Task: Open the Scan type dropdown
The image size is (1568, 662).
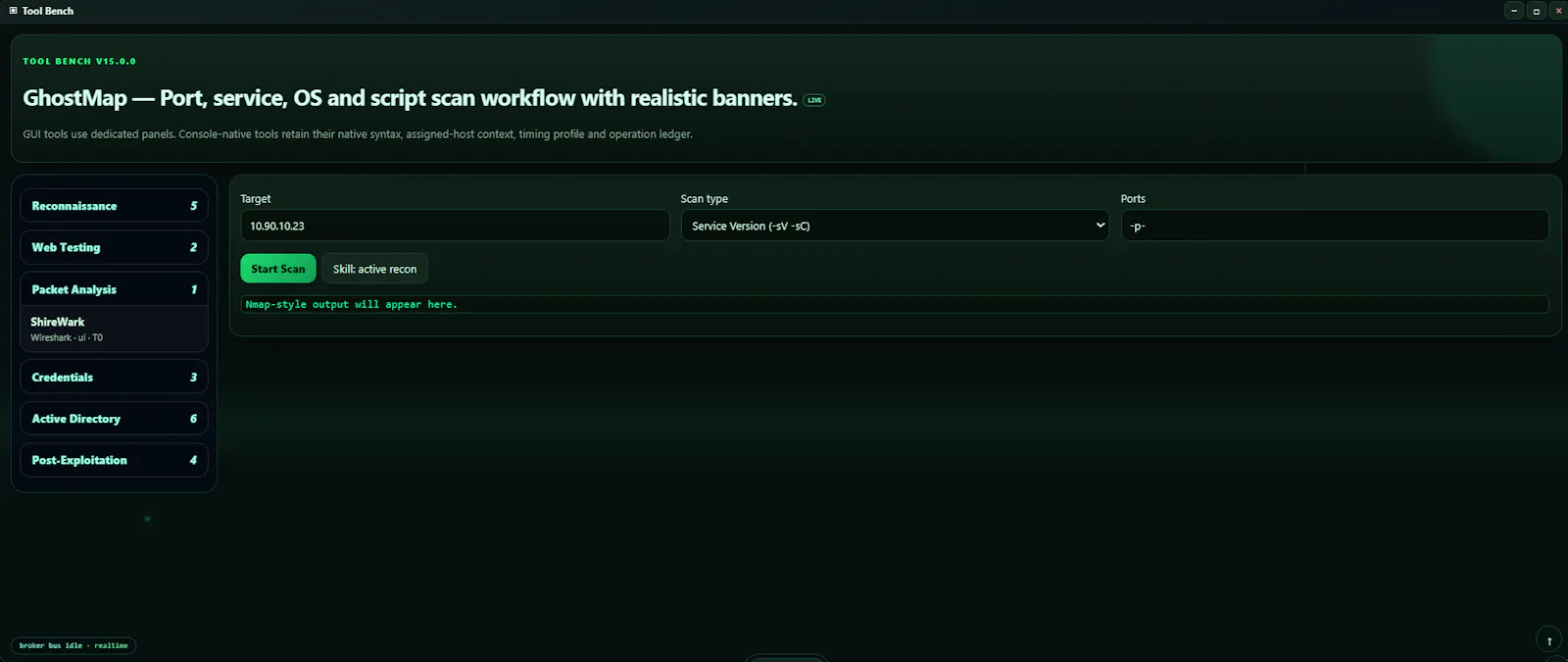Action: (x=895, y=226)
